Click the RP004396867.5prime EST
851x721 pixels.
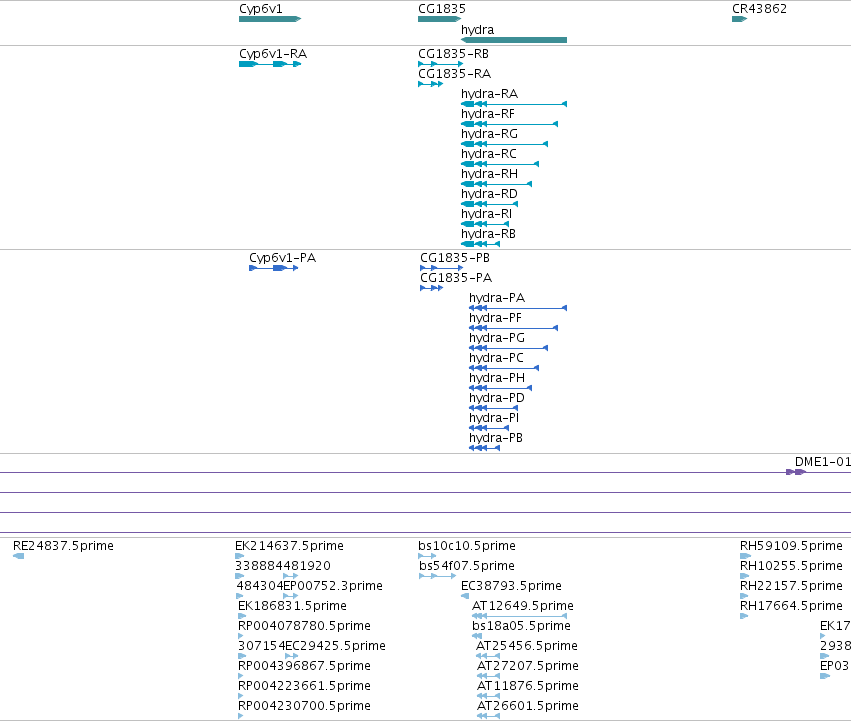point(240,676)
